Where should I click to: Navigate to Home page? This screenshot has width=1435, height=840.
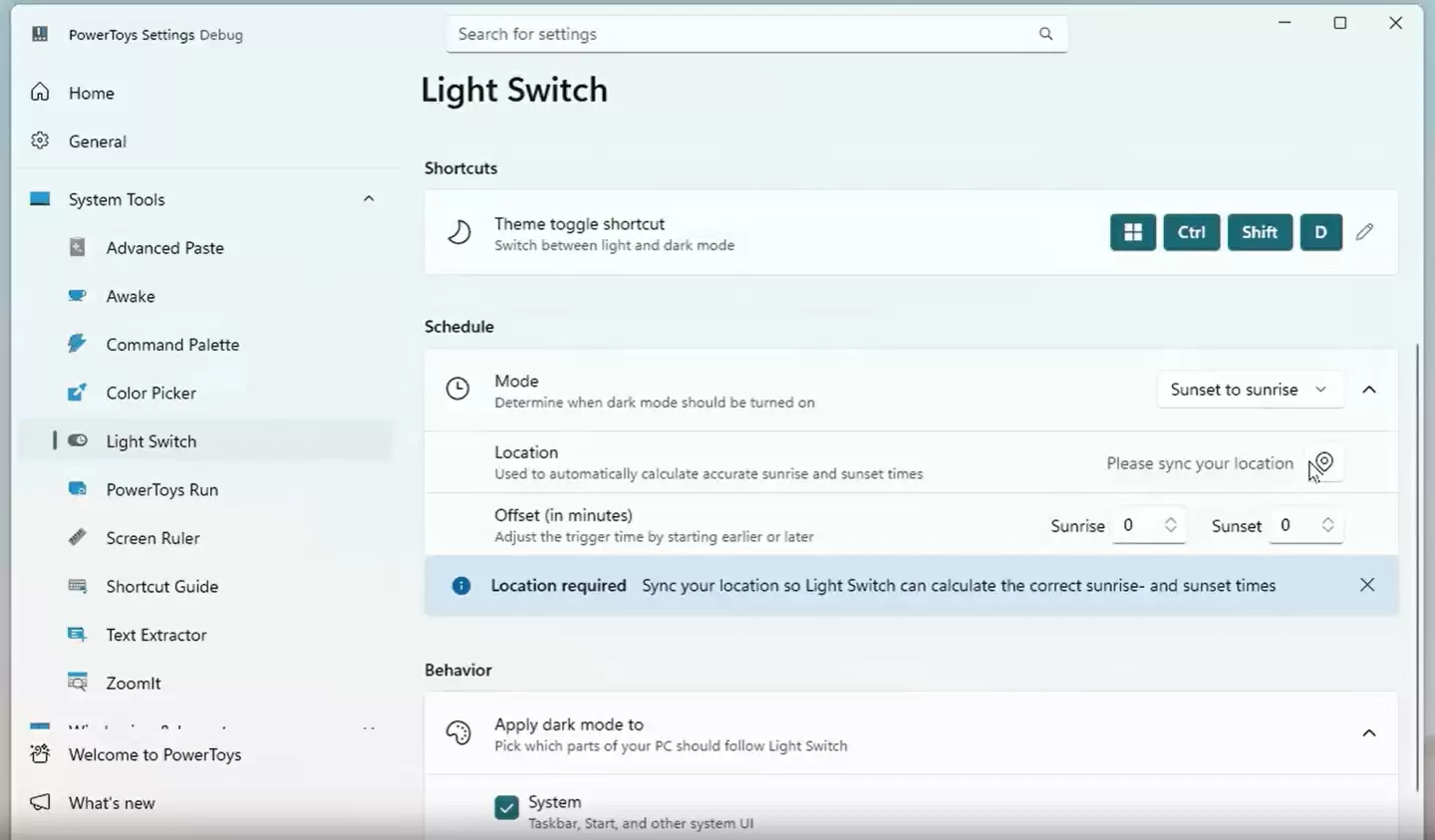coord(91,93)
